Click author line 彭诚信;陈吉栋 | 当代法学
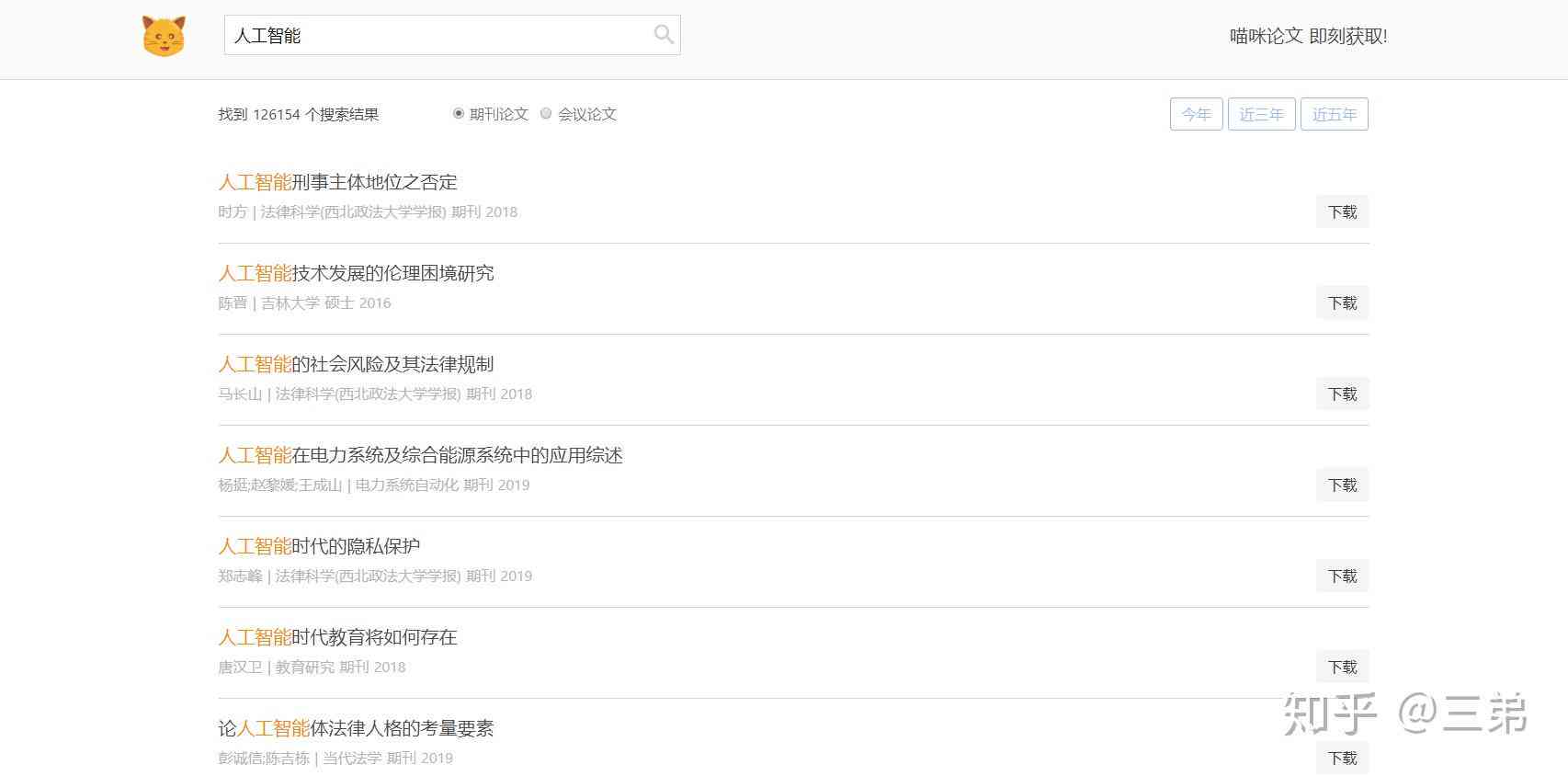Viewport: 1568px width, 776px height. point(335,758)
